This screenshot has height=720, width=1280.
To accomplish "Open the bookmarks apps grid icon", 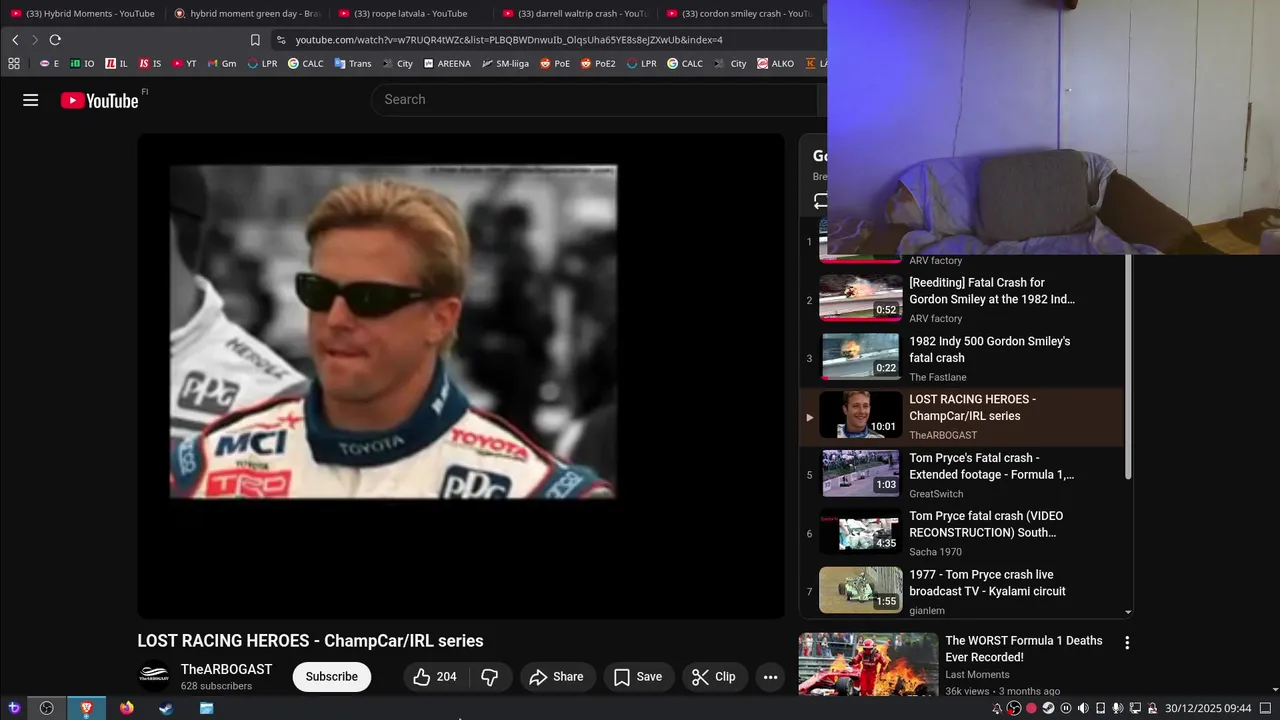I will [14, 63].
